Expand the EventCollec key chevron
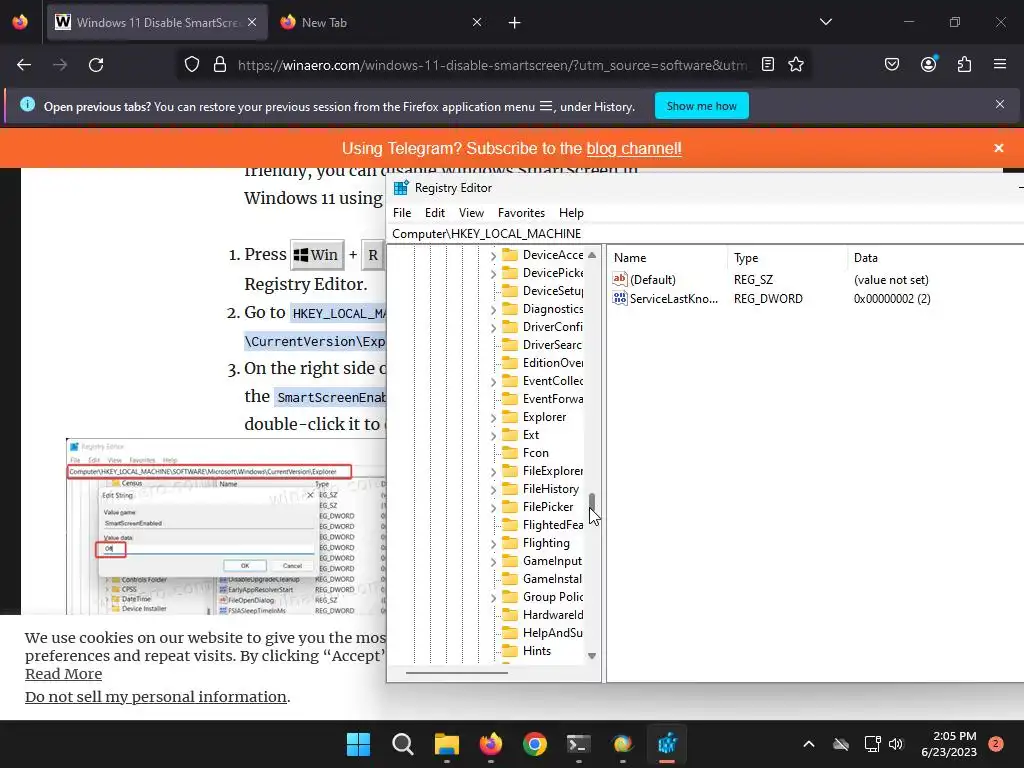 click(x=494, y=381)
